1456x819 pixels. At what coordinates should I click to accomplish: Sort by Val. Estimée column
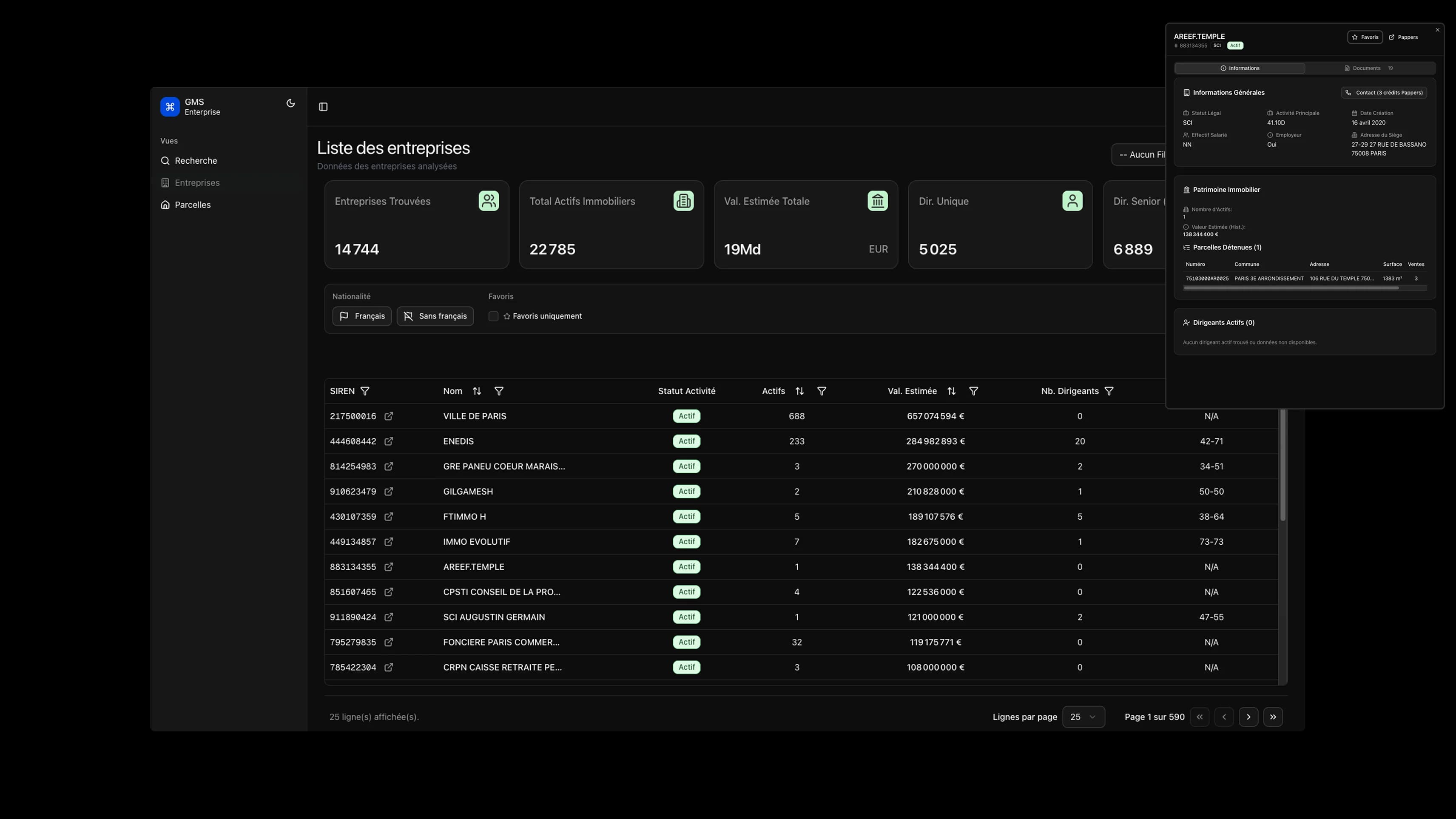(951, 390)
